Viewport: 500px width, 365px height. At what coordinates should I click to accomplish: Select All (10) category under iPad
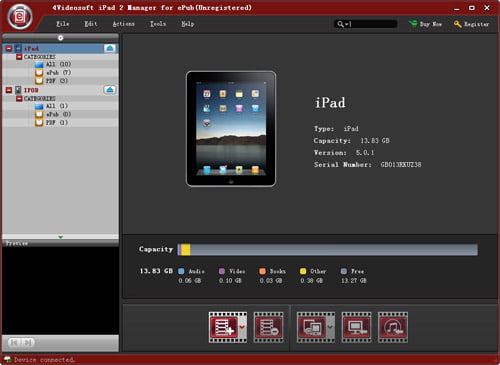pos(58,64)
